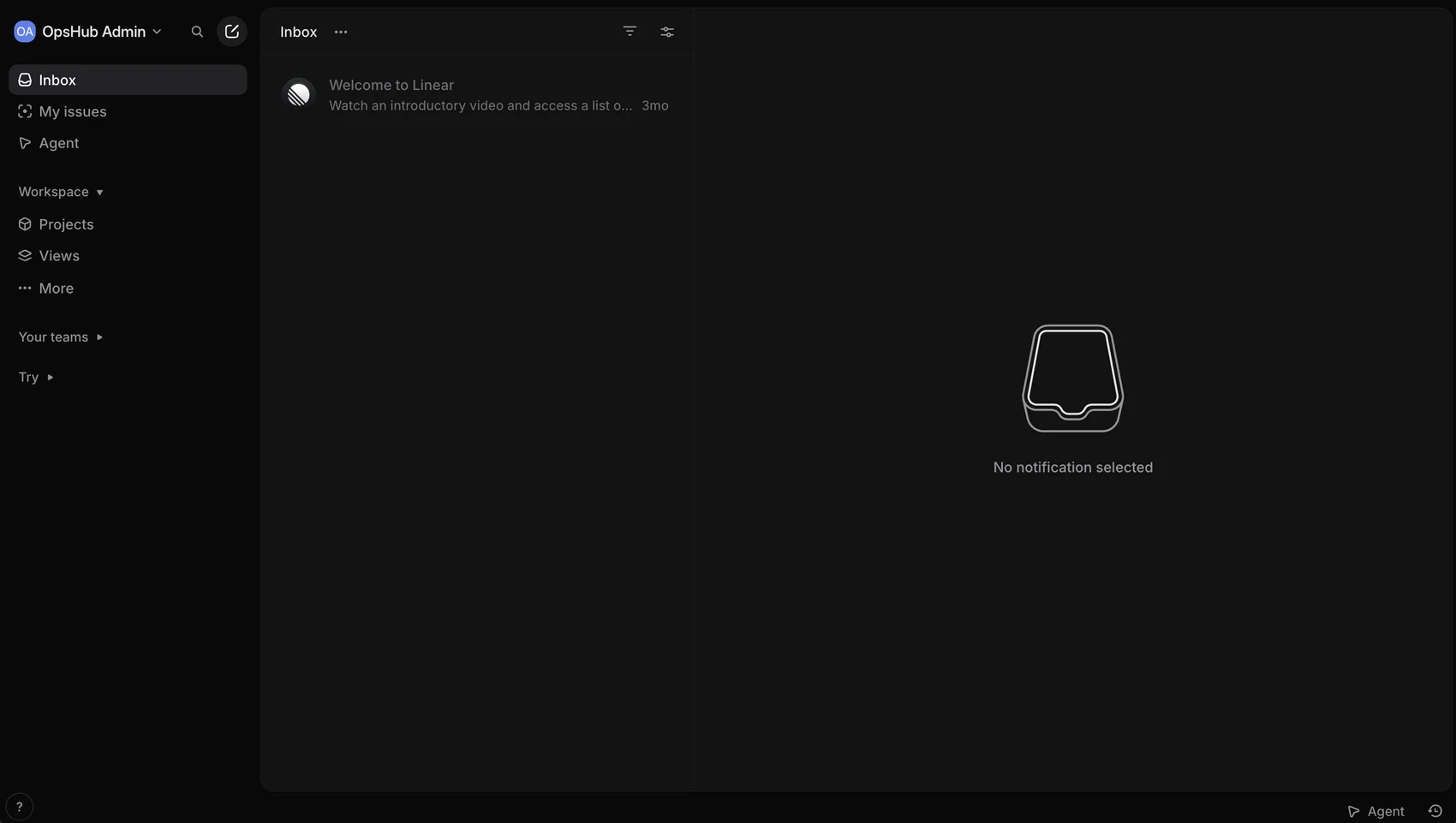Click the Inbox header title

tap(299, 32)
